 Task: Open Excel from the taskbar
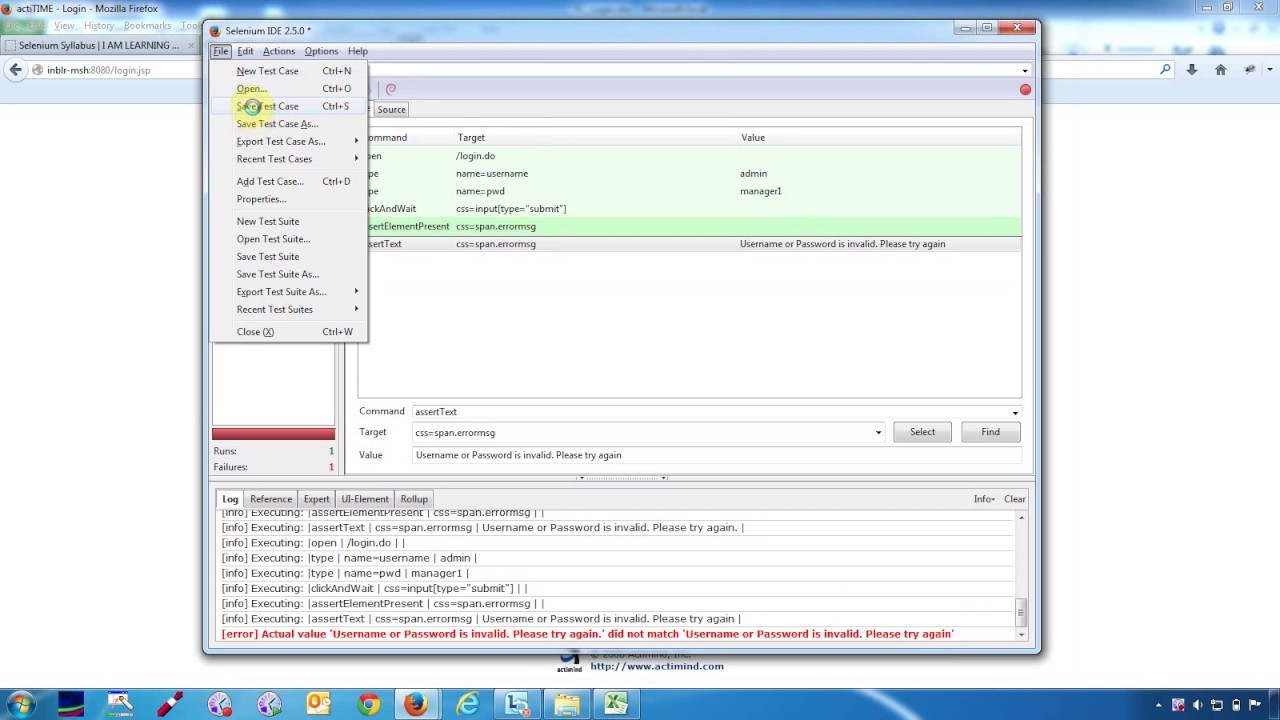(x=615, y=705)
